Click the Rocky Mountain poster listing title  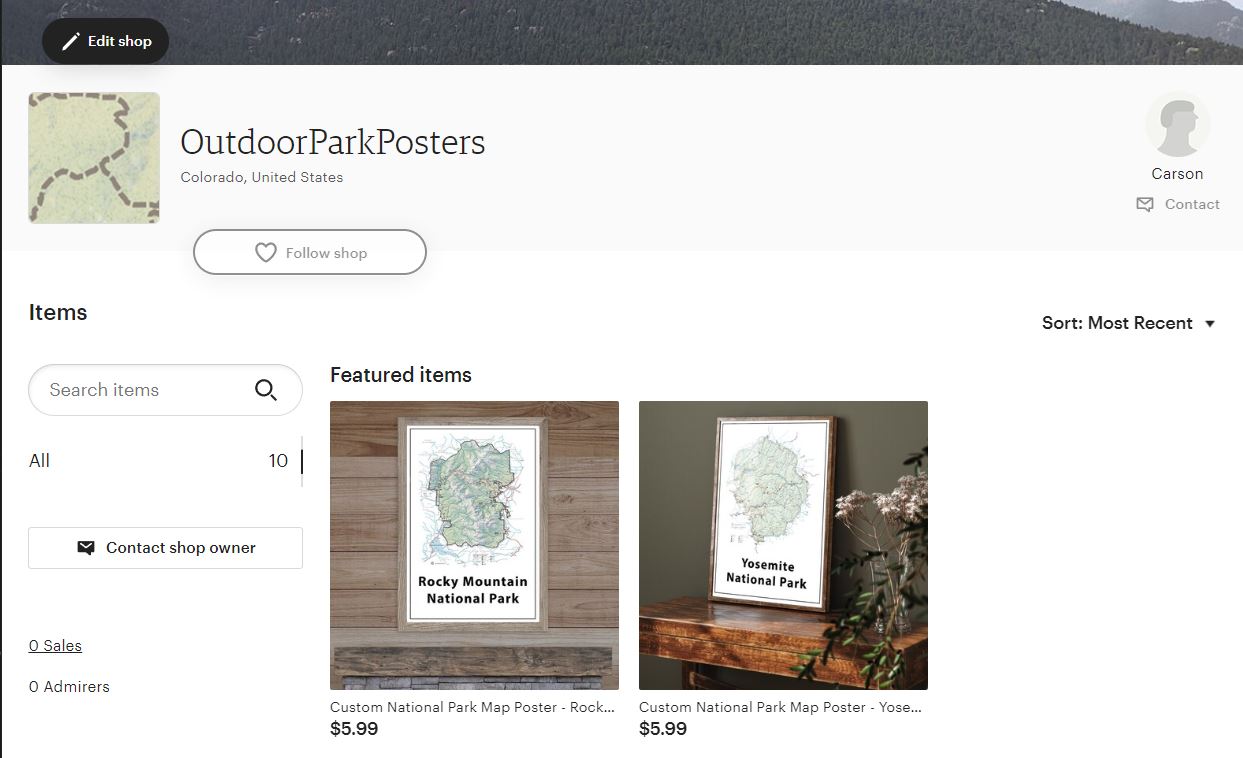pyautogui.click(x=472, y=707)
